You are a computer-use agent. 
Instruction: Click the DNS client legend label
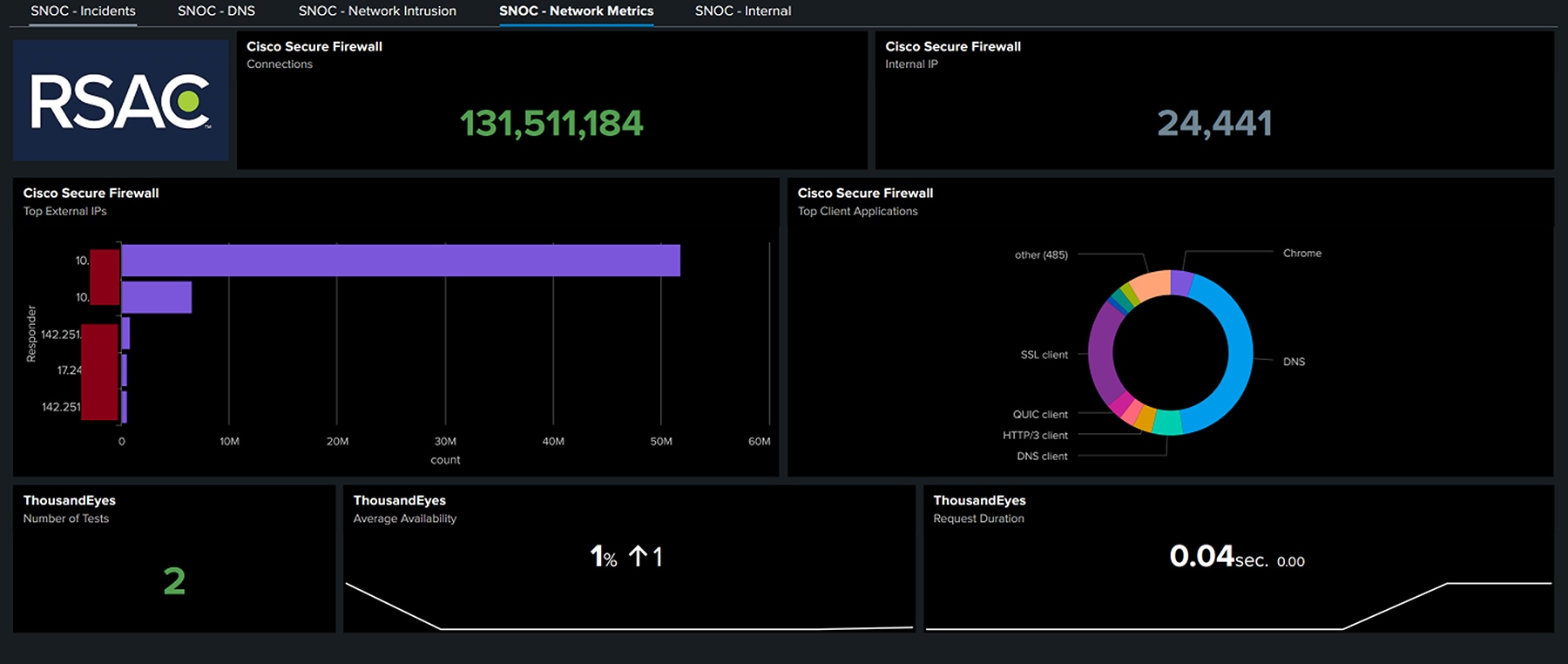[x=1042, y=457]
